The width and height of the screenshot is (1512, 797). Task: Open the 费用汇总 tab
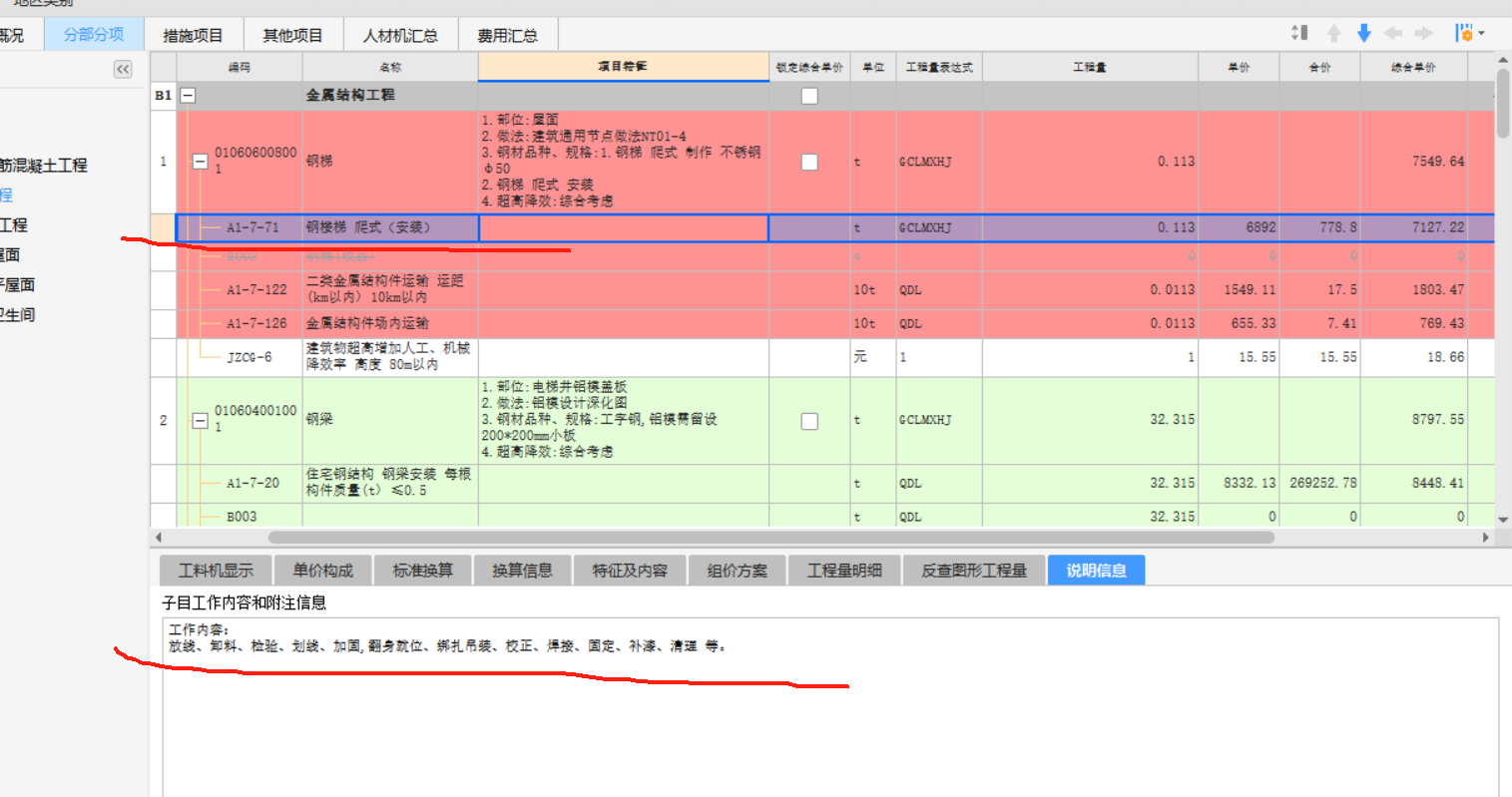(x=507, y=35)
